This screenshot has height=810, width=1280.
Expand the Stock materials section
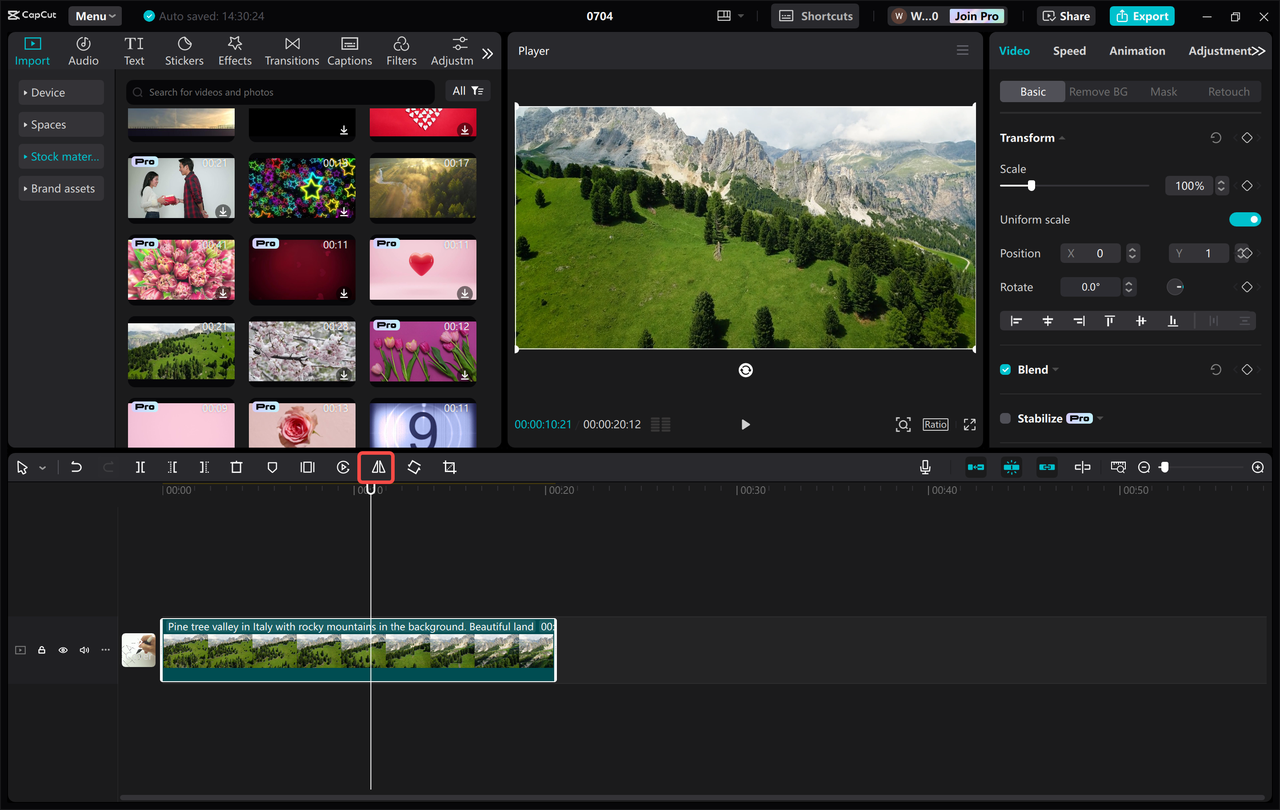point(61,156)
